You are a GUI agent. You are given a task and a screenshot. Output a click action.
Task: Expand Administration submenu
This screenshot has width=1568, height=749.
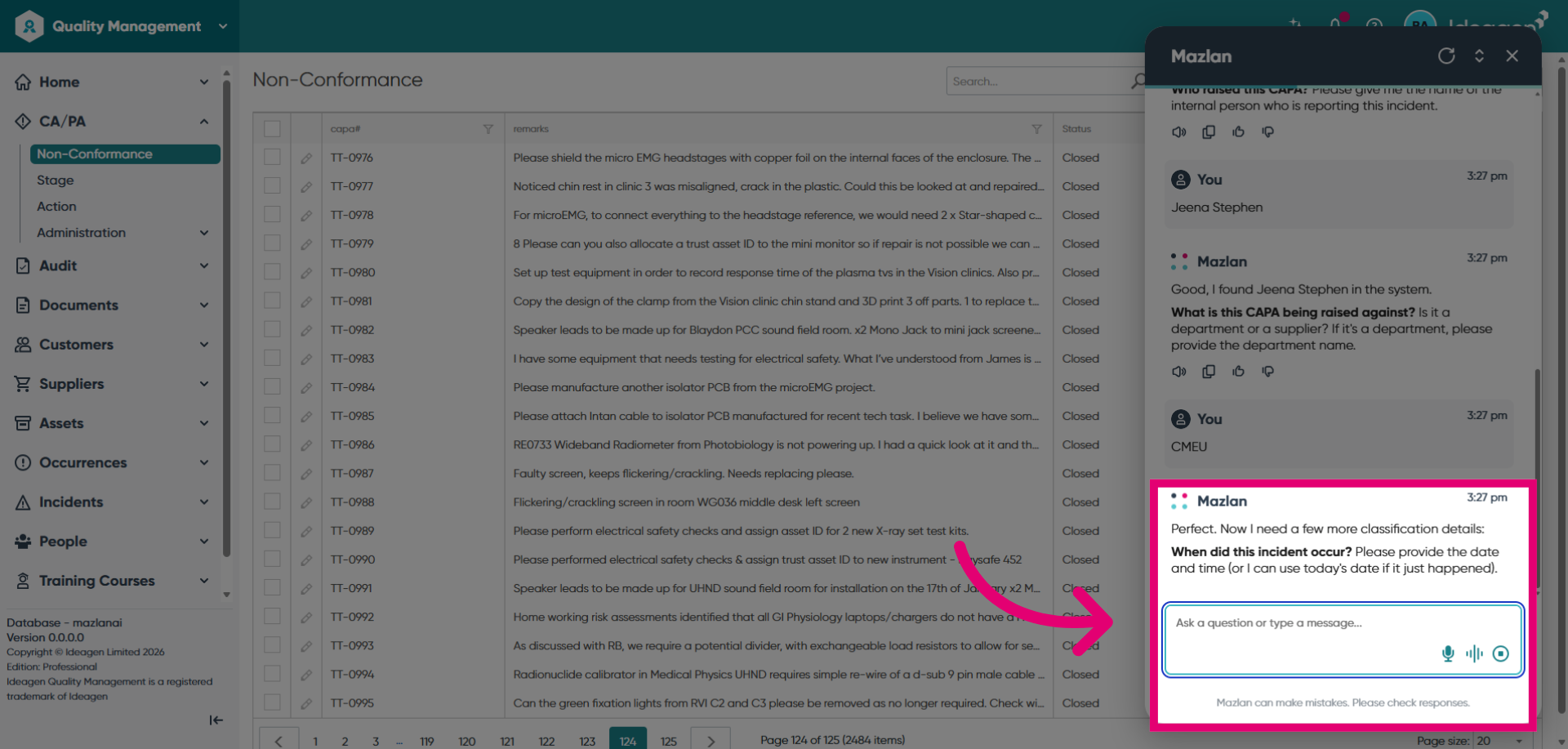(204, 233)
